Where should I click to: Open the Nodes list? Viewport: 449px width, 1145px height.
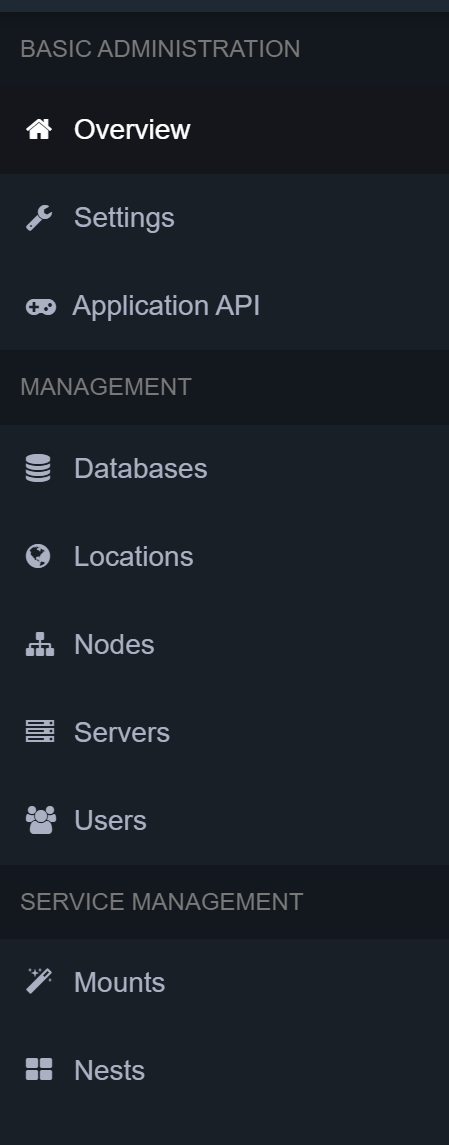point(224,644)
